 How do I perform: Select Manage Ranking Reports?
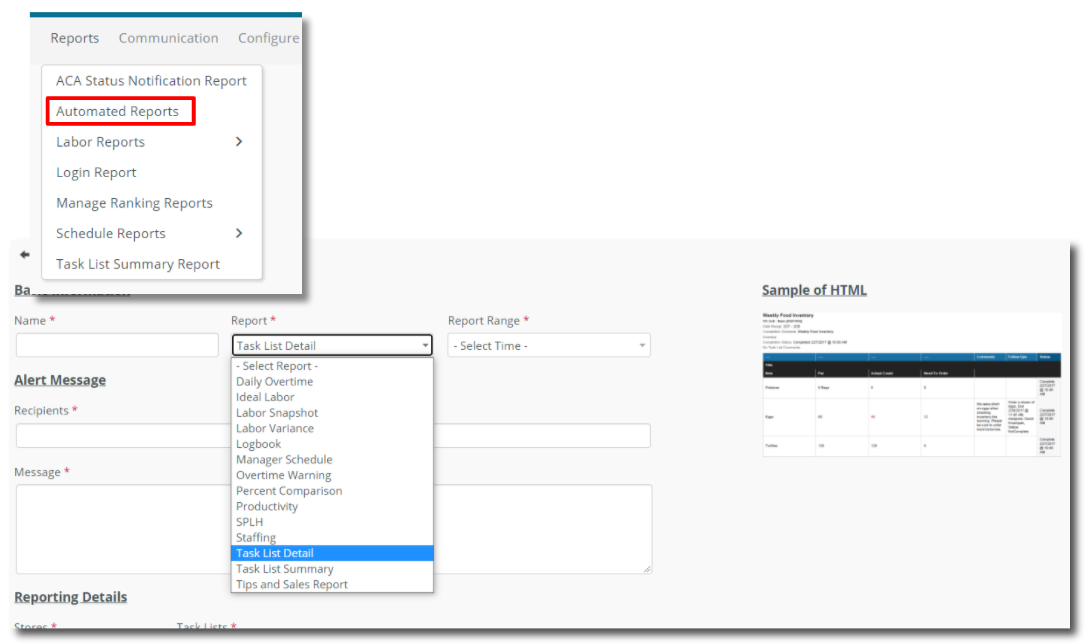[134, 203]
